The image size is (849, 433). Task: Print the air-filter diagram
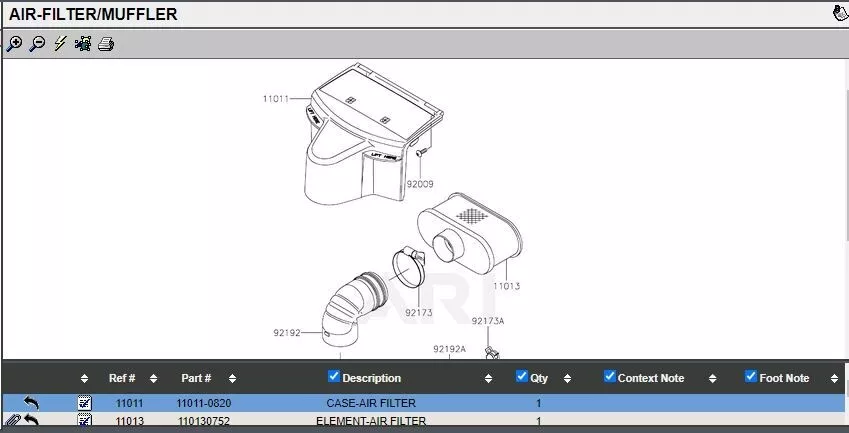pyautogui.click(x=106, y=44)
